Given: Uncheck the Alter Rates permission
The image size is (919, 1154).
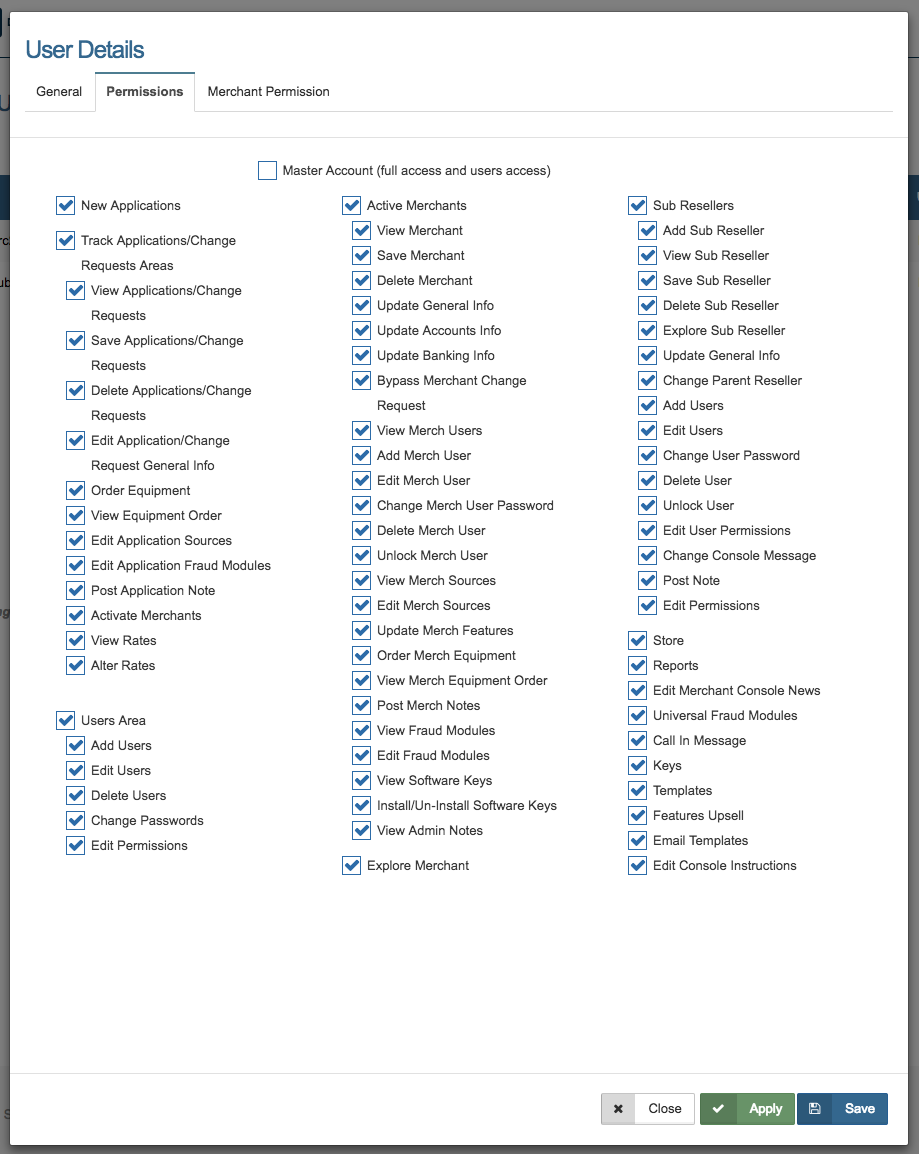Looking at the screenshot, I should pyautogui.click(x=76, y=666).
